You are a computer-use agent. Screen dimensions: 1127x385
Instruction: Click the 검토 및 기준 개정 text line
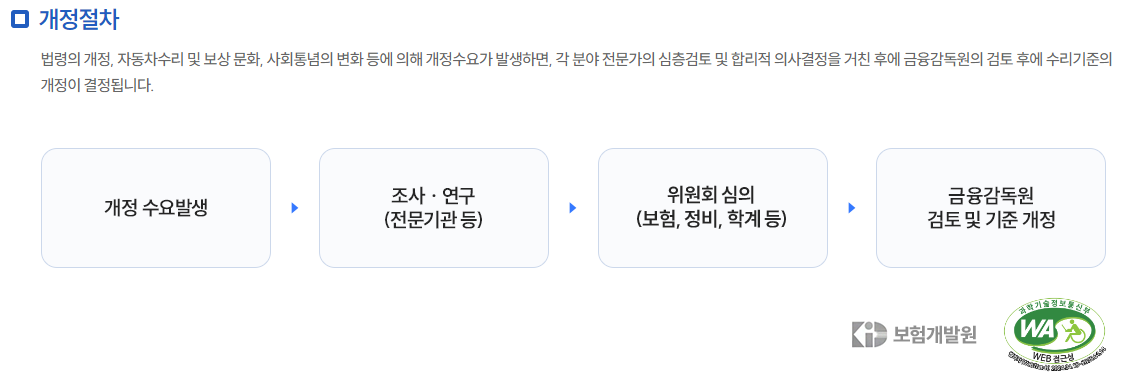(x=990, y=219)
